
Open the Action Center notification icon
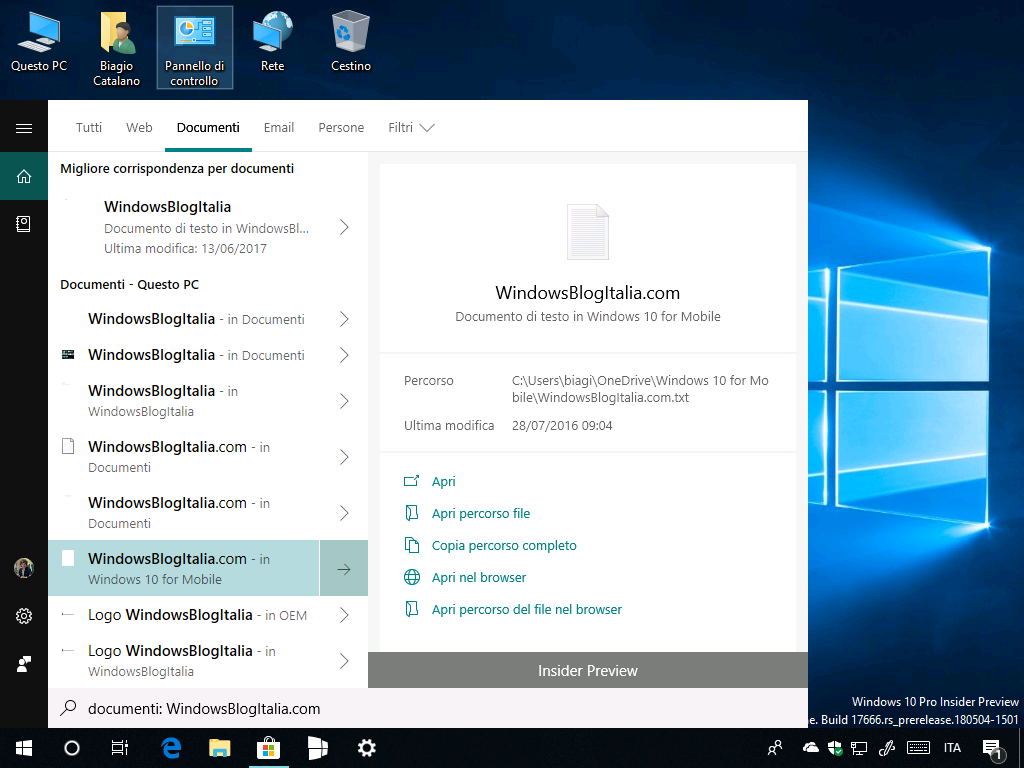coord(992,748)
